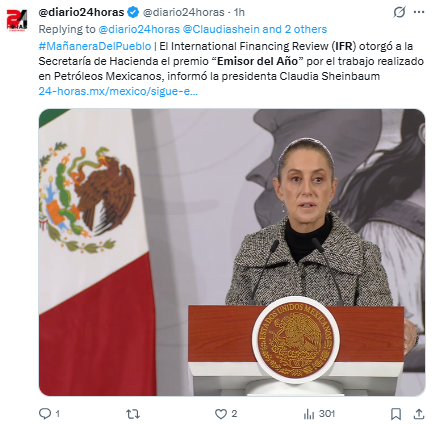Screen dimensions: 432x425
Task: Expand "and 2 others" recipients
Action: tap(295, 29)
